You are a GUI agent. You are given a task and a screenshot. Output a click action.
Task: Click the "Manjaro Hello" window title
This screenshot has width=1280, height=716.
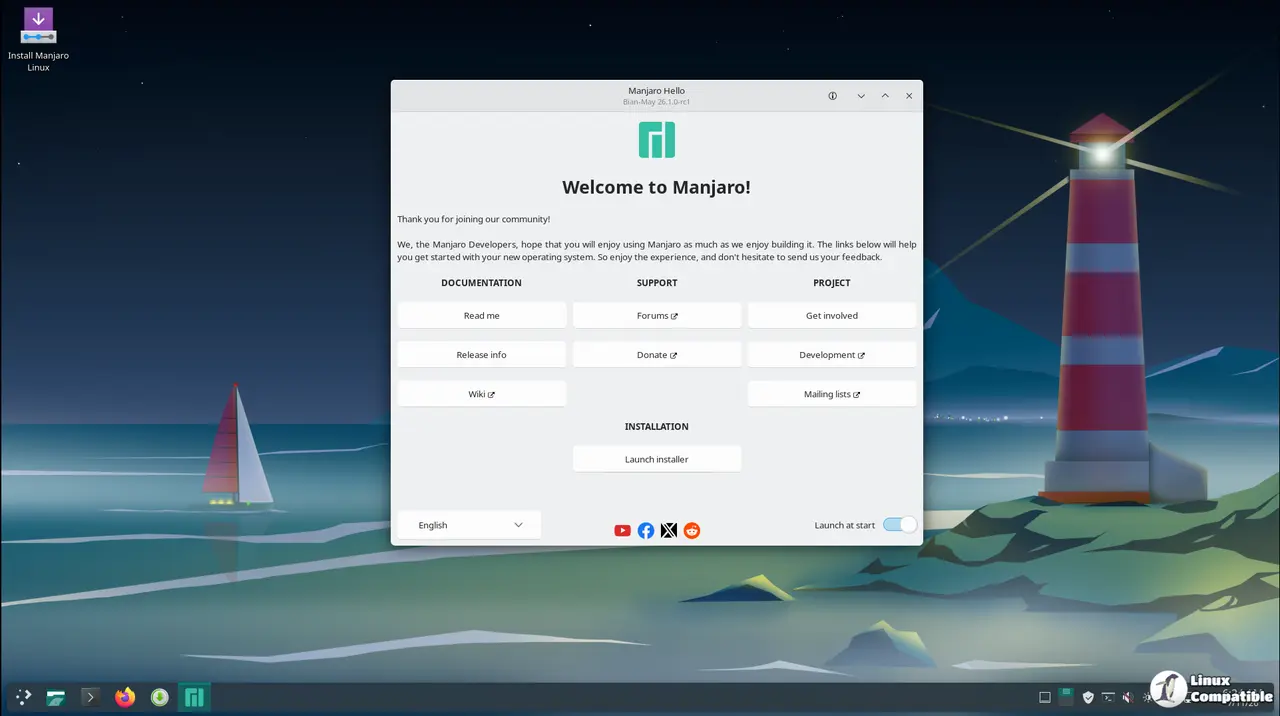[657, 91]
